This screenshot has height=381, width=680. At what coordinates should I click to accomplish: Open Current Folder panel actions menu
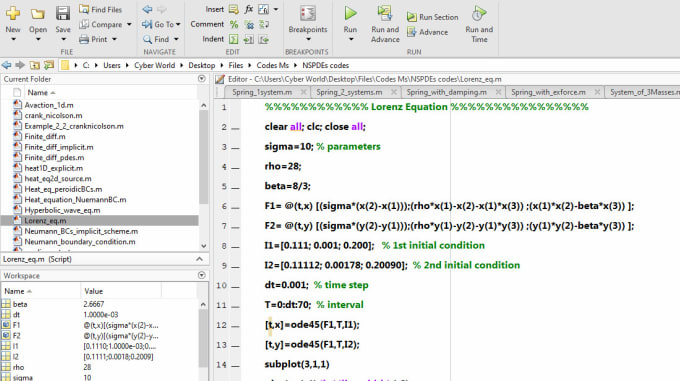(202, 79)
